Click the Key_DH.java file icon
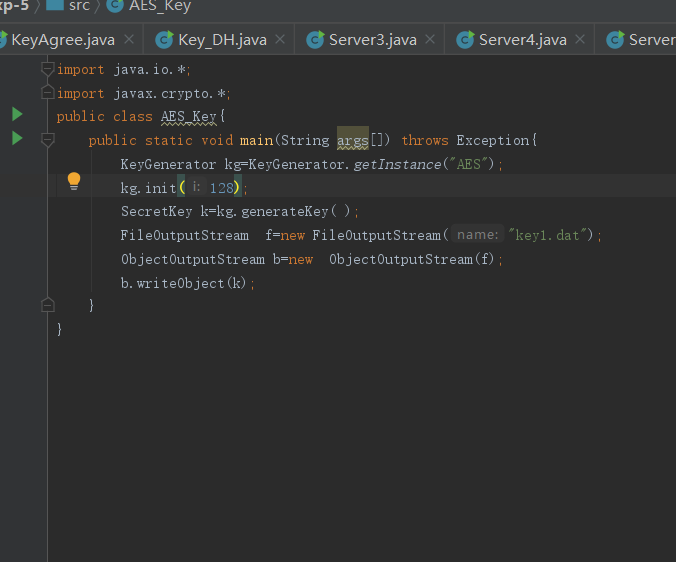 pos(164,40)
